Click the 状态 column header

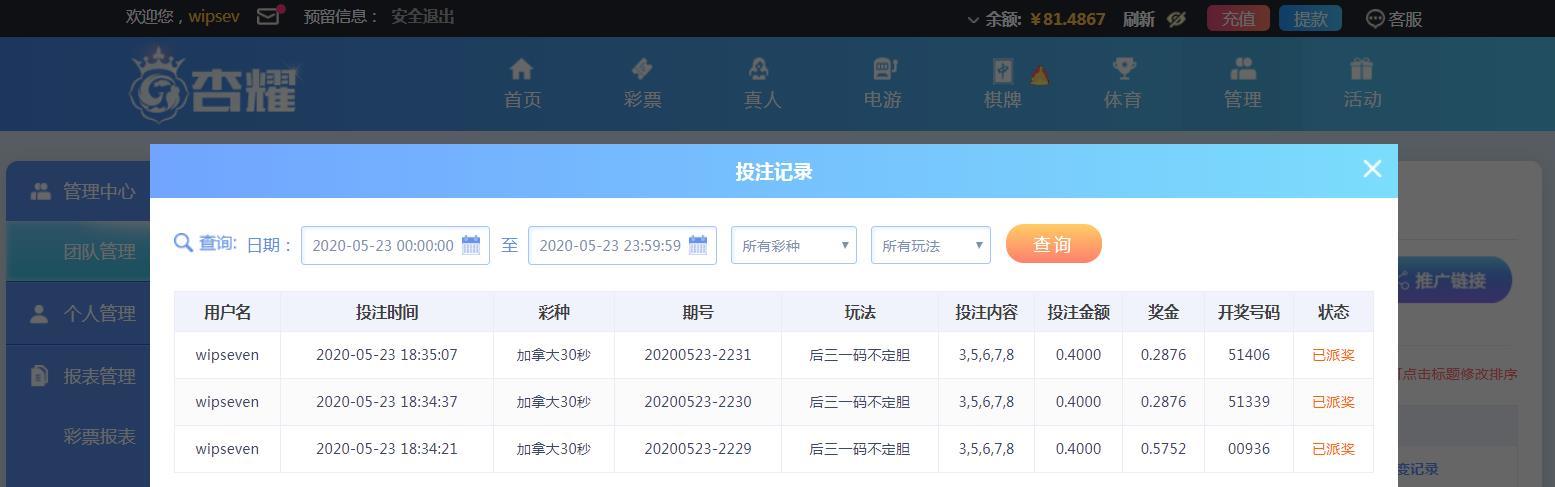click(x=1333, y=312)
